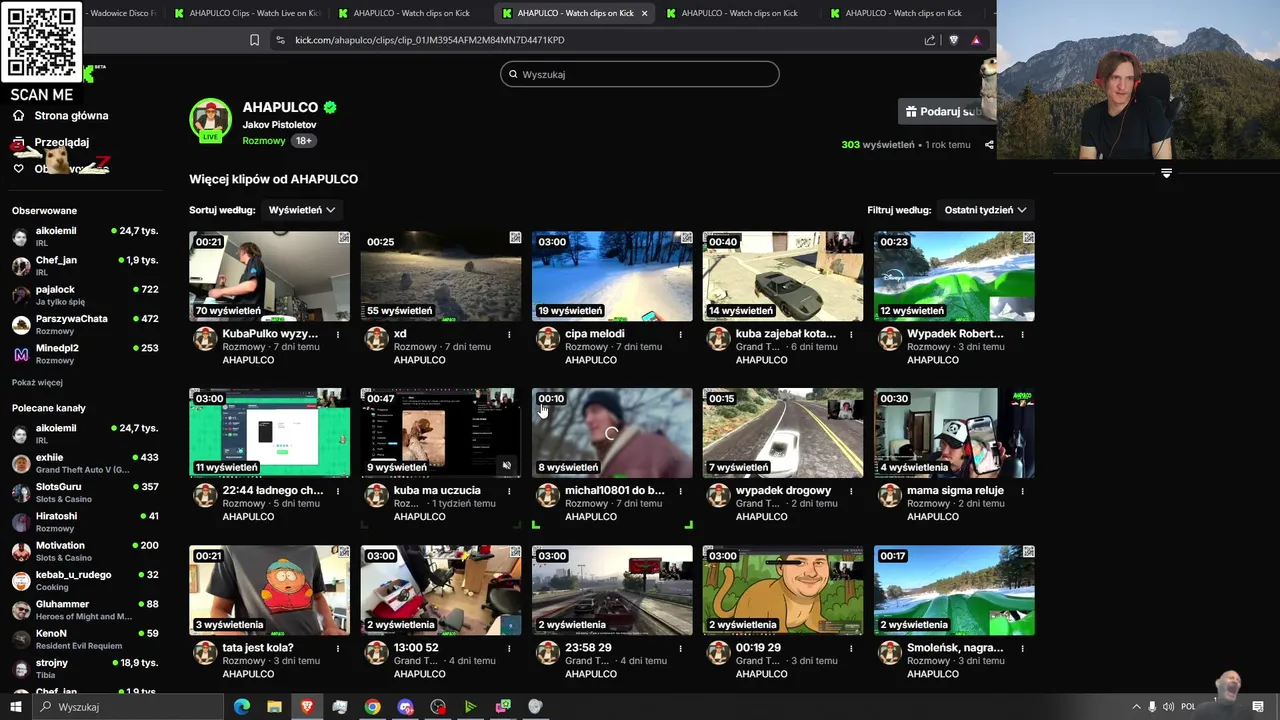Image resolution: width=1280 pixels, height=720 pixels.
Task: Open recommended channel SlotsGuru
Action: click(x=85, y=492)
